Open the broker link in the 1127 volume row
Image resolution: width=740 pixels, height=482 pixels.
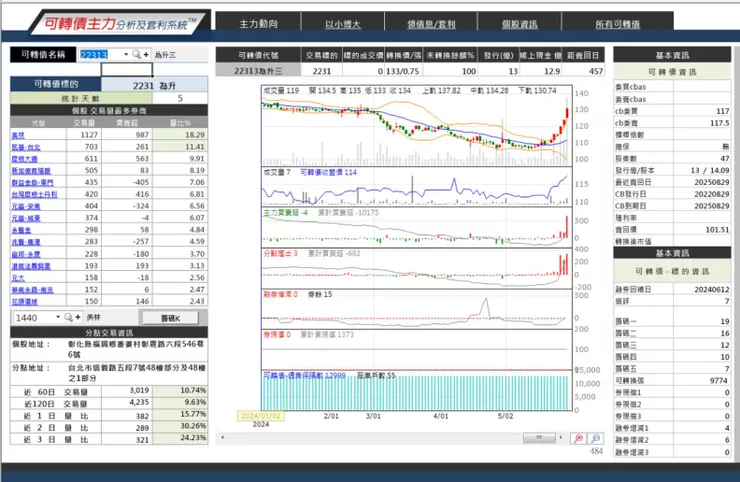click(x=18, y=135)
